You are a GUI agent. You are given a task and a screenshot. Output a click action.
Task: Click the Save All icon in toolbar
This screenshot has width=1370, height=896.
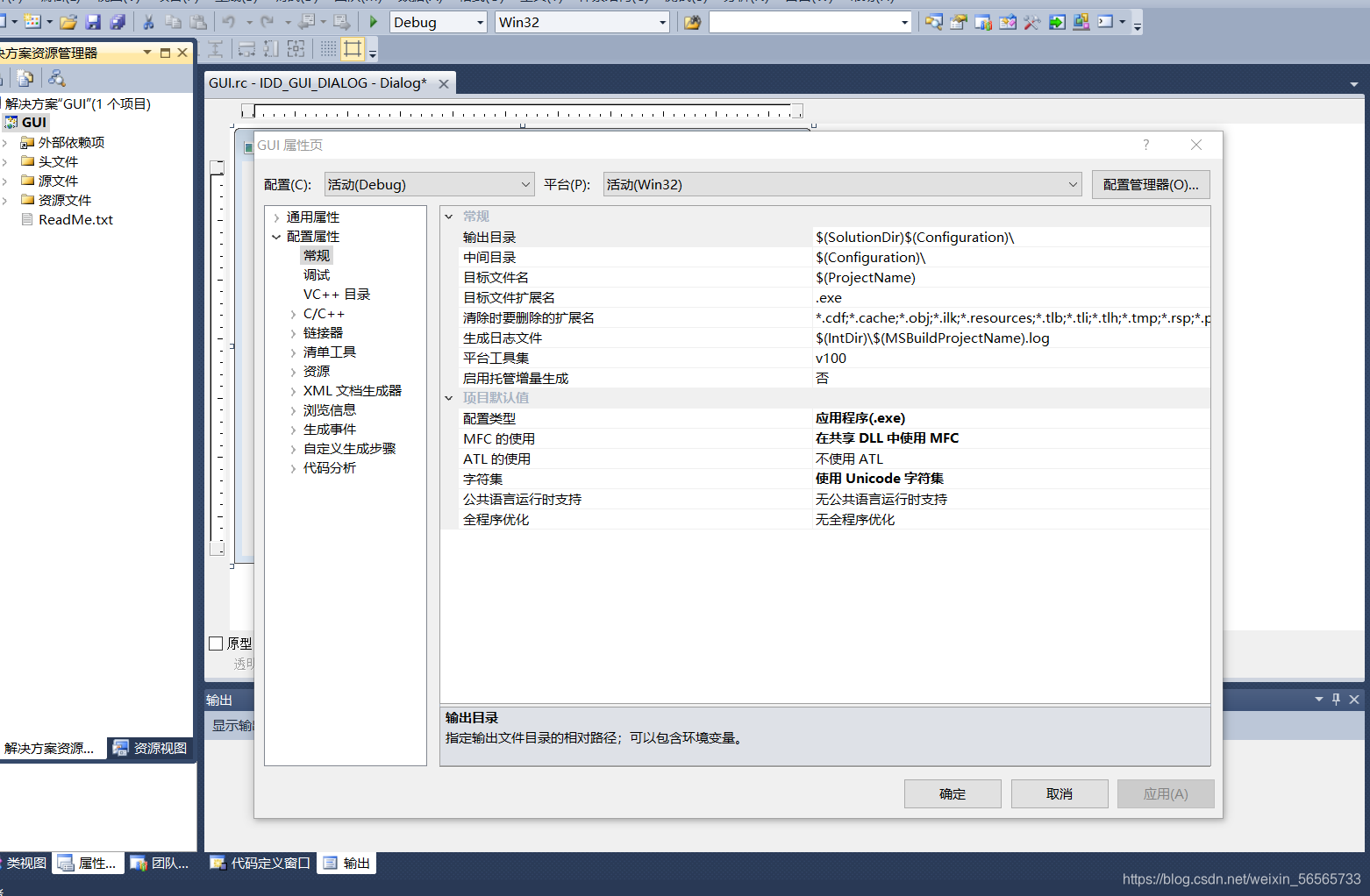[117, 22]
